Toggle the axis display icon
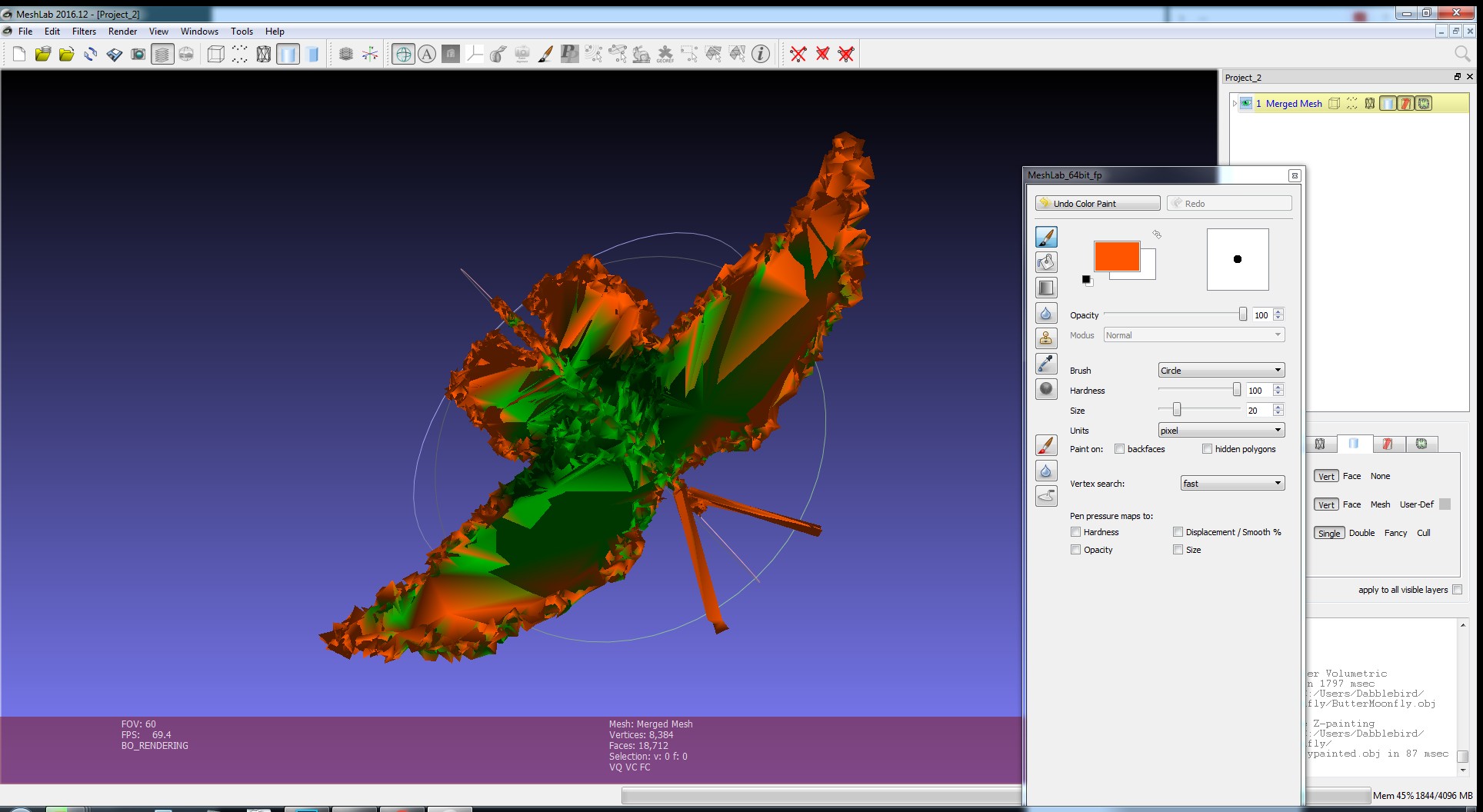The image size is (1483, 812). (370, 54)
